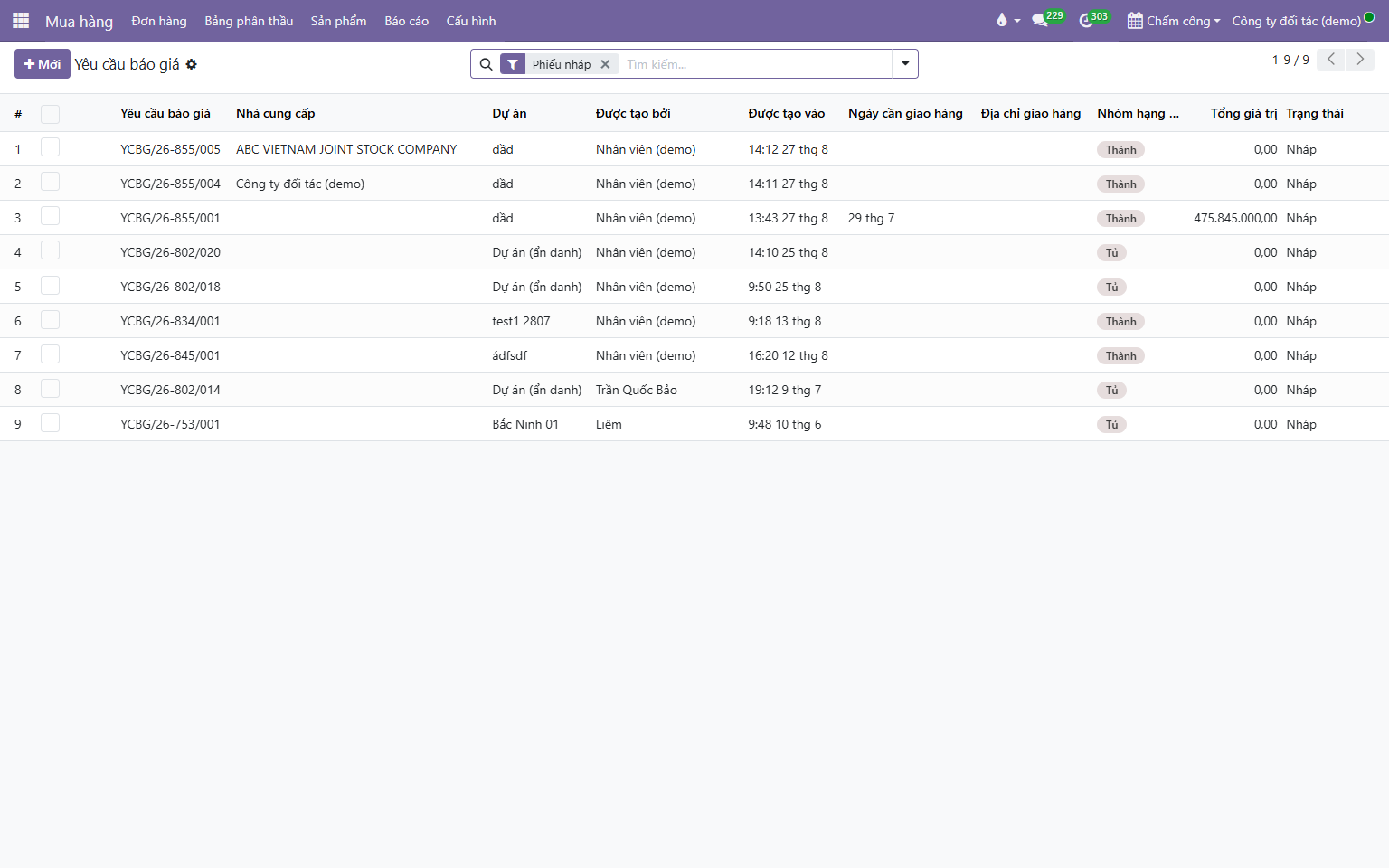Open the activities clock icon with 303 badge

(x=1086, y=21)
